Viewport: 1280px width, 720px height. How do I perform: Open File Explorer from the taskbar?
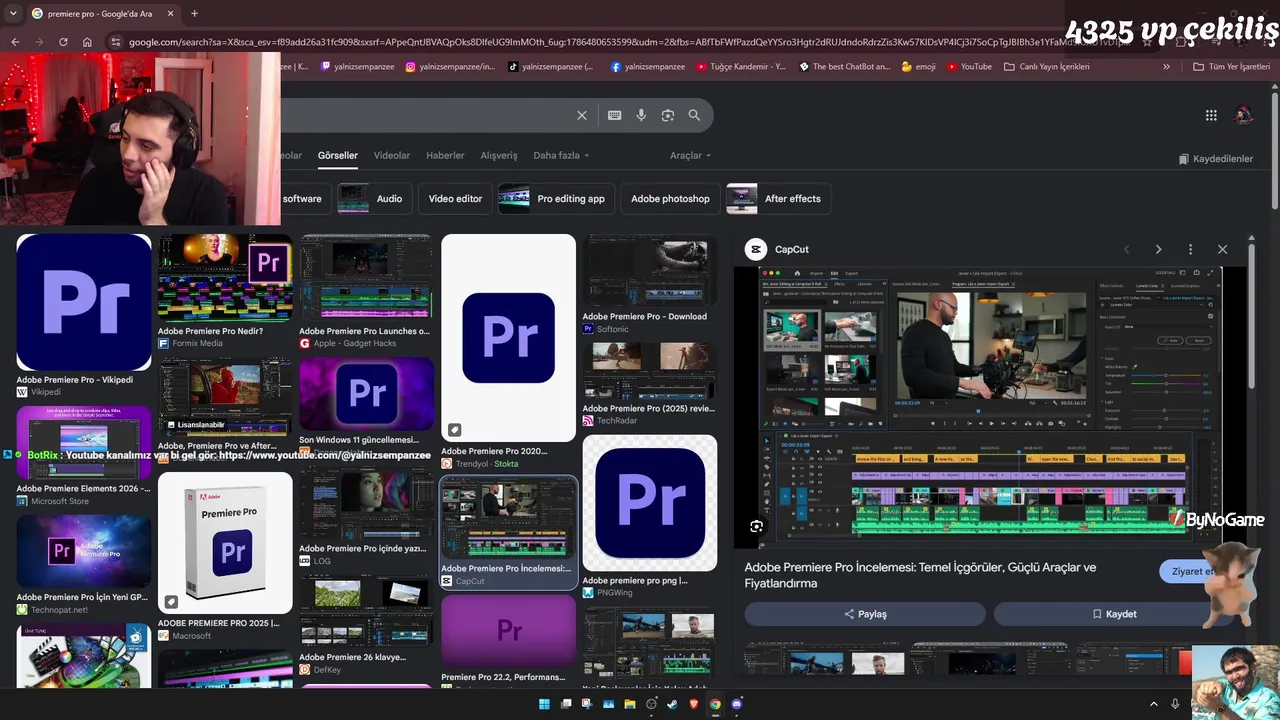pos(629,704)
